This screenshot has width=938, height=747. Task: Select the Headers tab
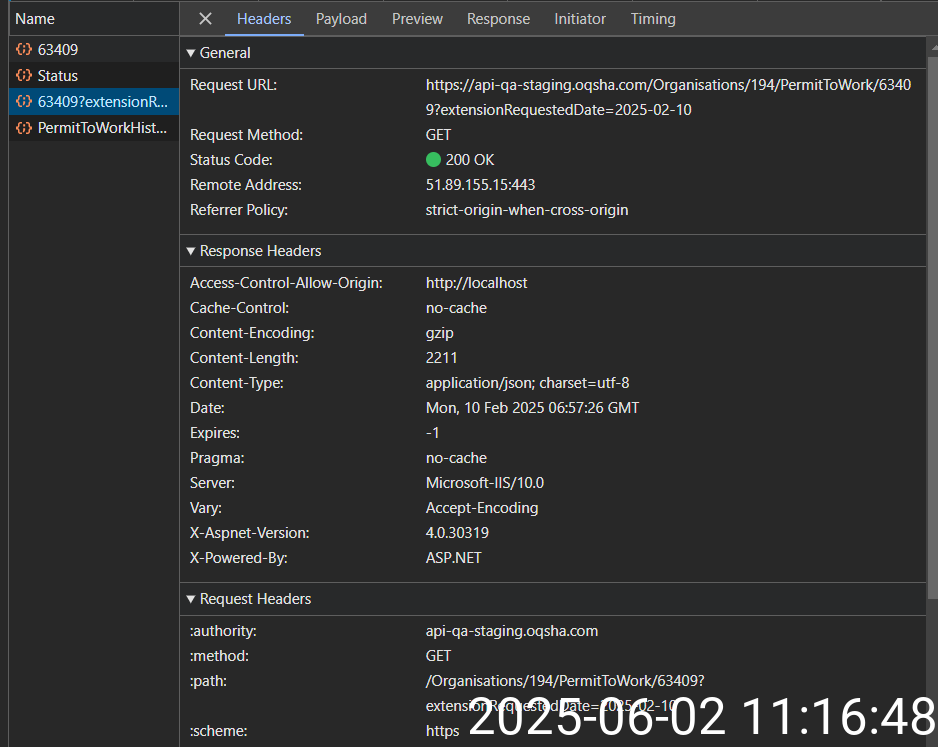tap(264, 19)
